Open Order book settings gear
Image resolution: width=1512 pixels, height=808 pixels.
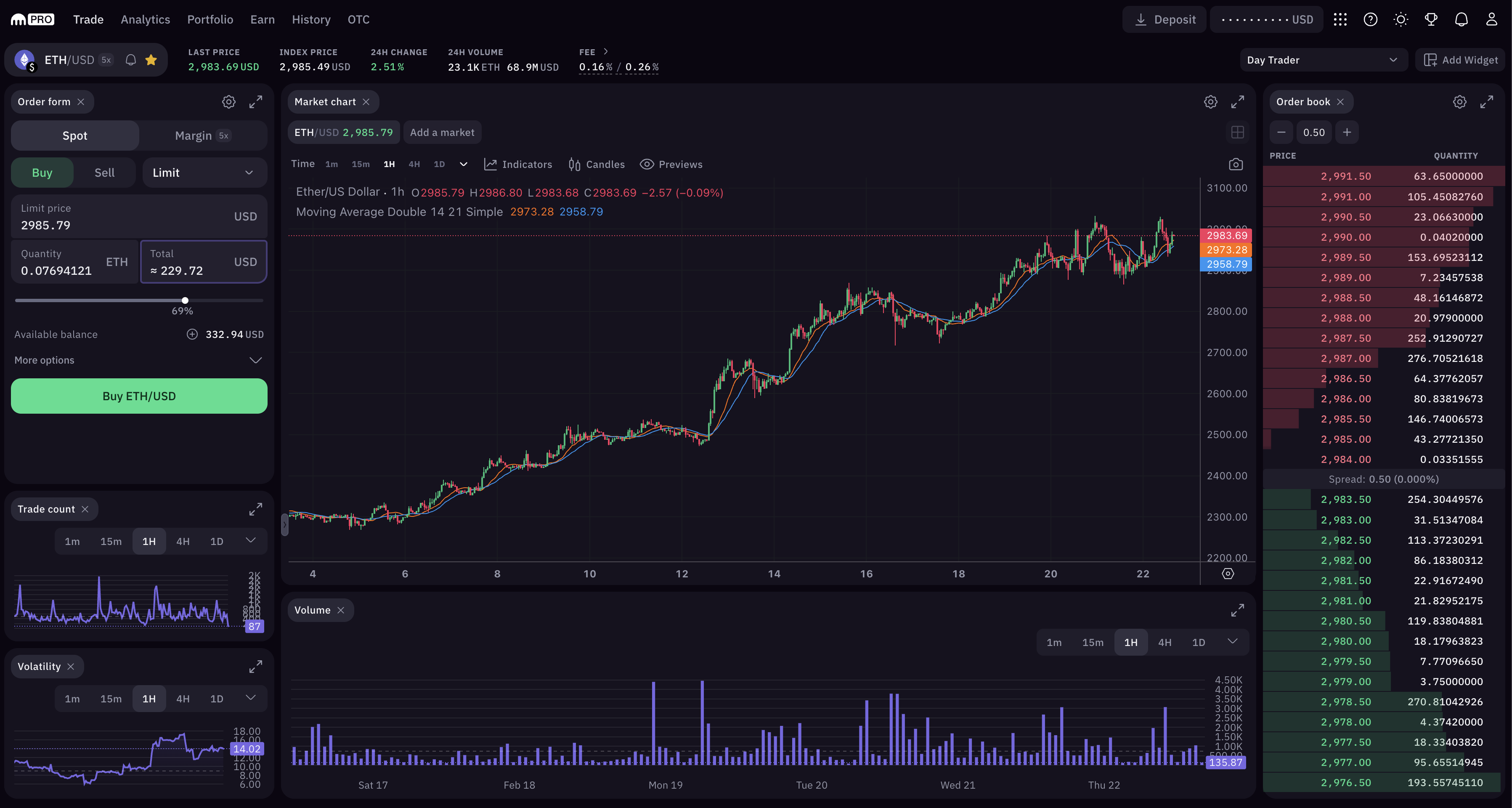click(1459, 101)
